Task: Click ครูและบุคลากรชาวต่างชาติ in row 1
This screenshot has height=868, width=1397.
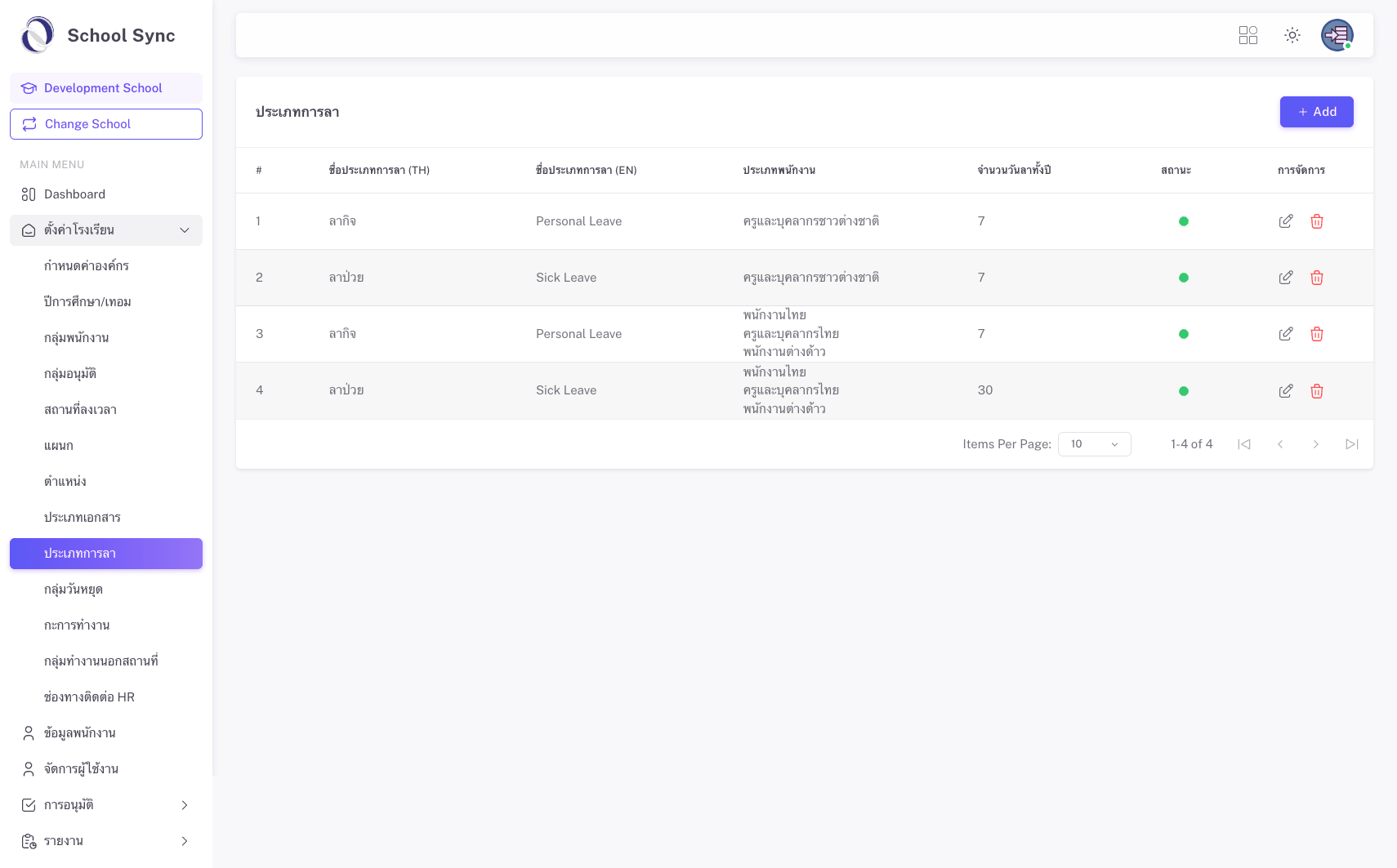Action: click(811, 221)
